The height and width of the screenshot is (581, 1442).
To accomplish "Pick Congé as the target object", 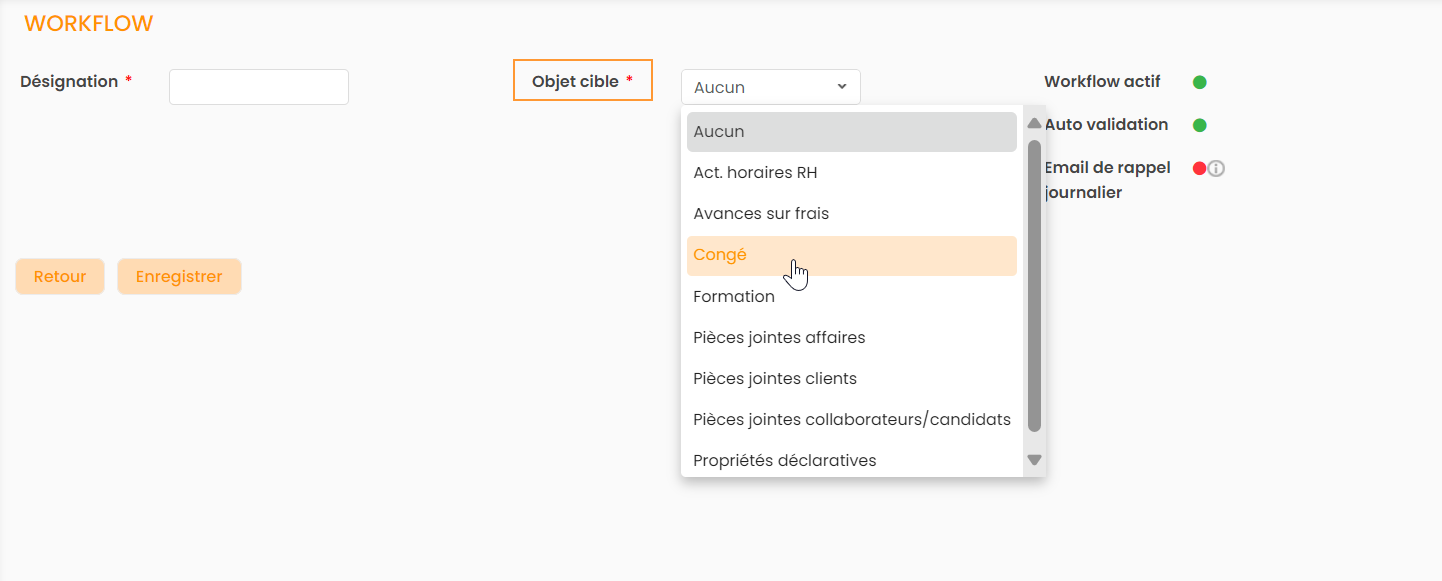I will click(851, 255).
